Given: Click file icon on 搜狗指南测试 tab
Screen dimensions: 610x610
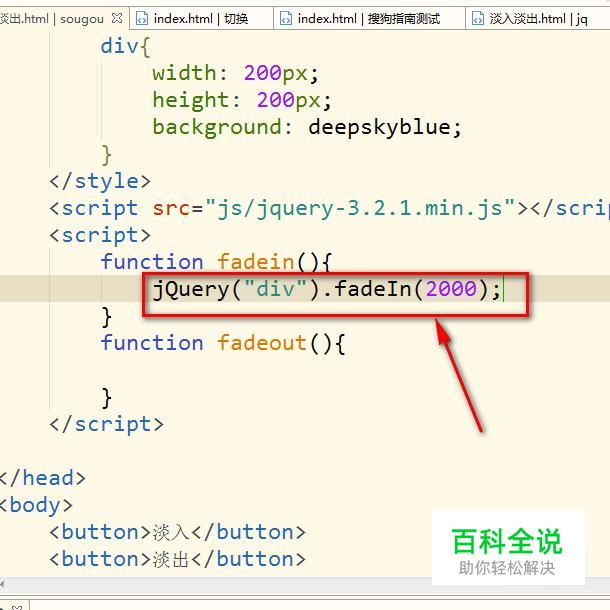Looking at the screenshot, I should [x=286, y=18].
